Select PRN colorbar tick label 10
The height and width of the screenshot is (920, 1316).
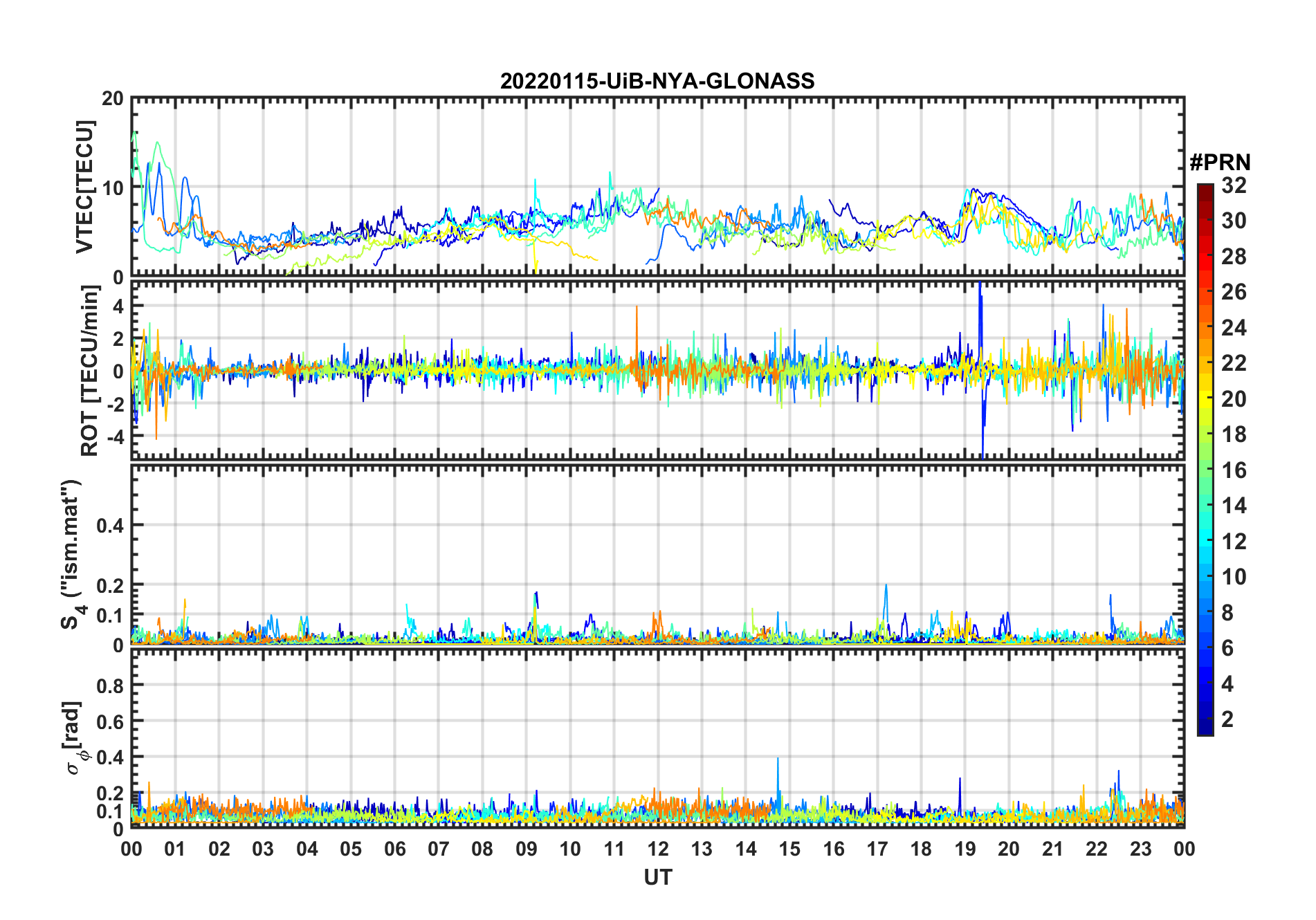[x=1233, y=577]
